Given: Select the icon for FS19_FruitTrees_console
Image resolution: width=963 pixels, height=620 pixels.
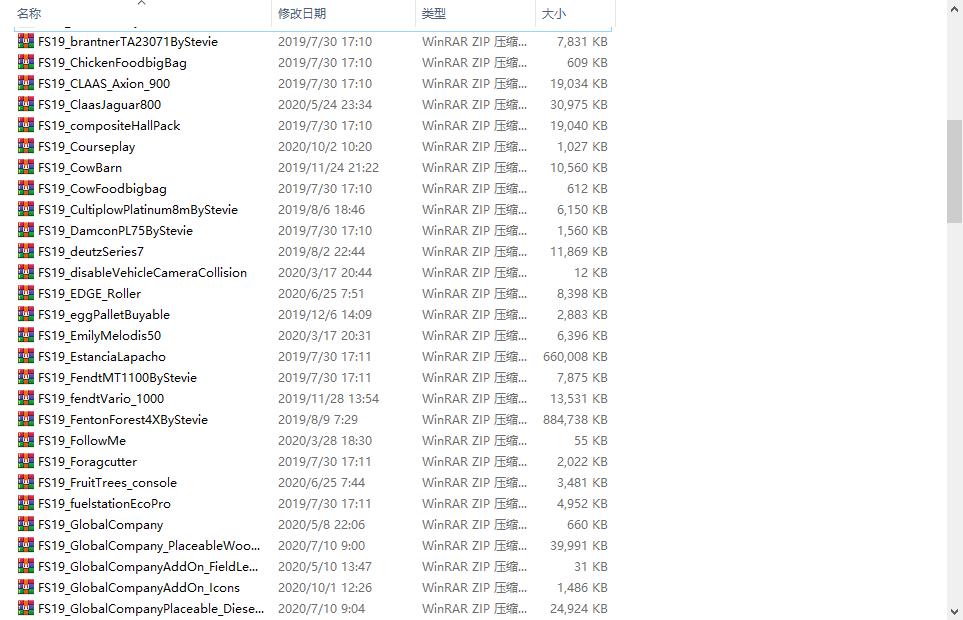Looking at the screenshot, I should tap(25, 483).
